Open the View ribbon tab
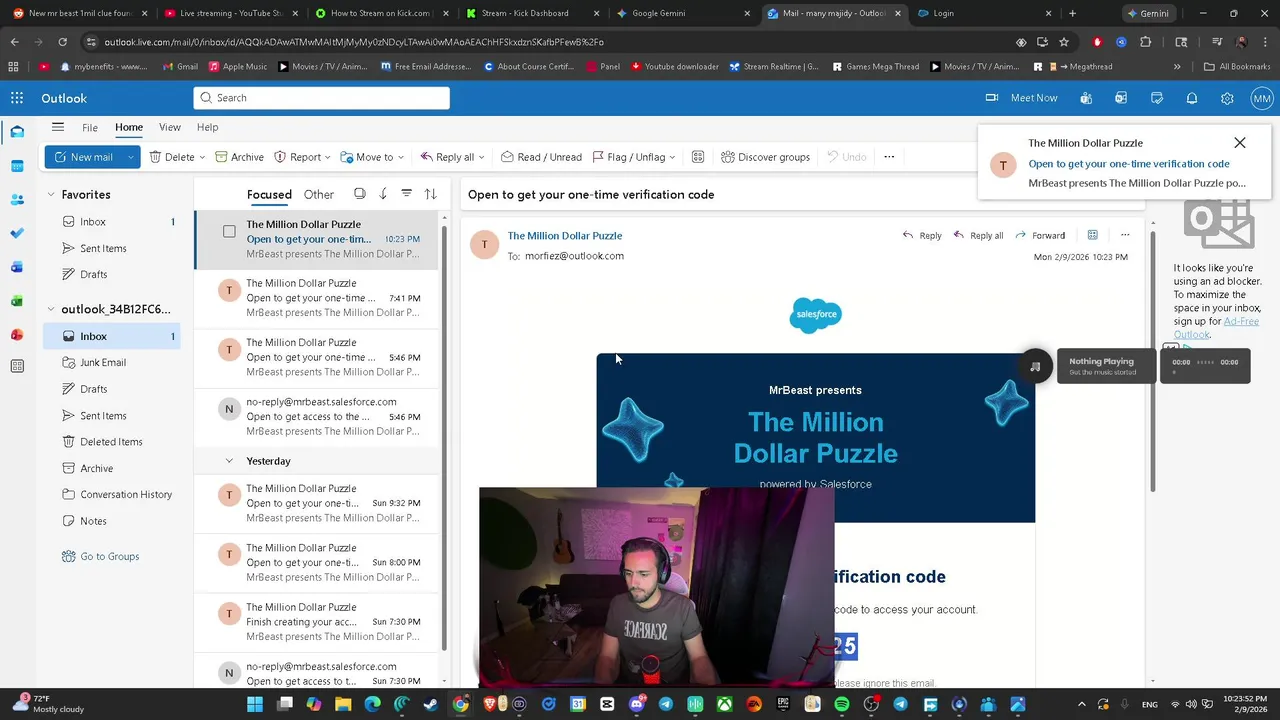The height and width of the screenshot is (720, 1280). coord(170,127)
